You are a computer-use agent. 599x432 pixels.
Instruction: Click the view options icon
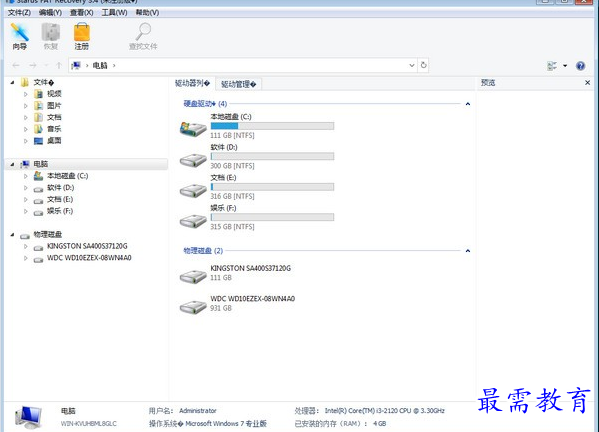tap(552, 66)
